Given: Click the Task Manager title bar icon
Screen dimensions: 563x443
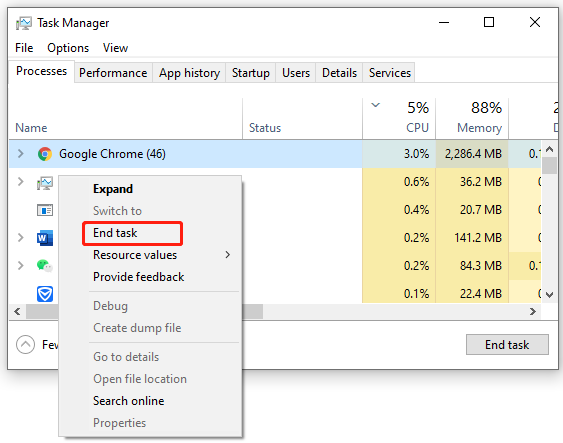Looking at the screenshot, I should click(24, 23).
